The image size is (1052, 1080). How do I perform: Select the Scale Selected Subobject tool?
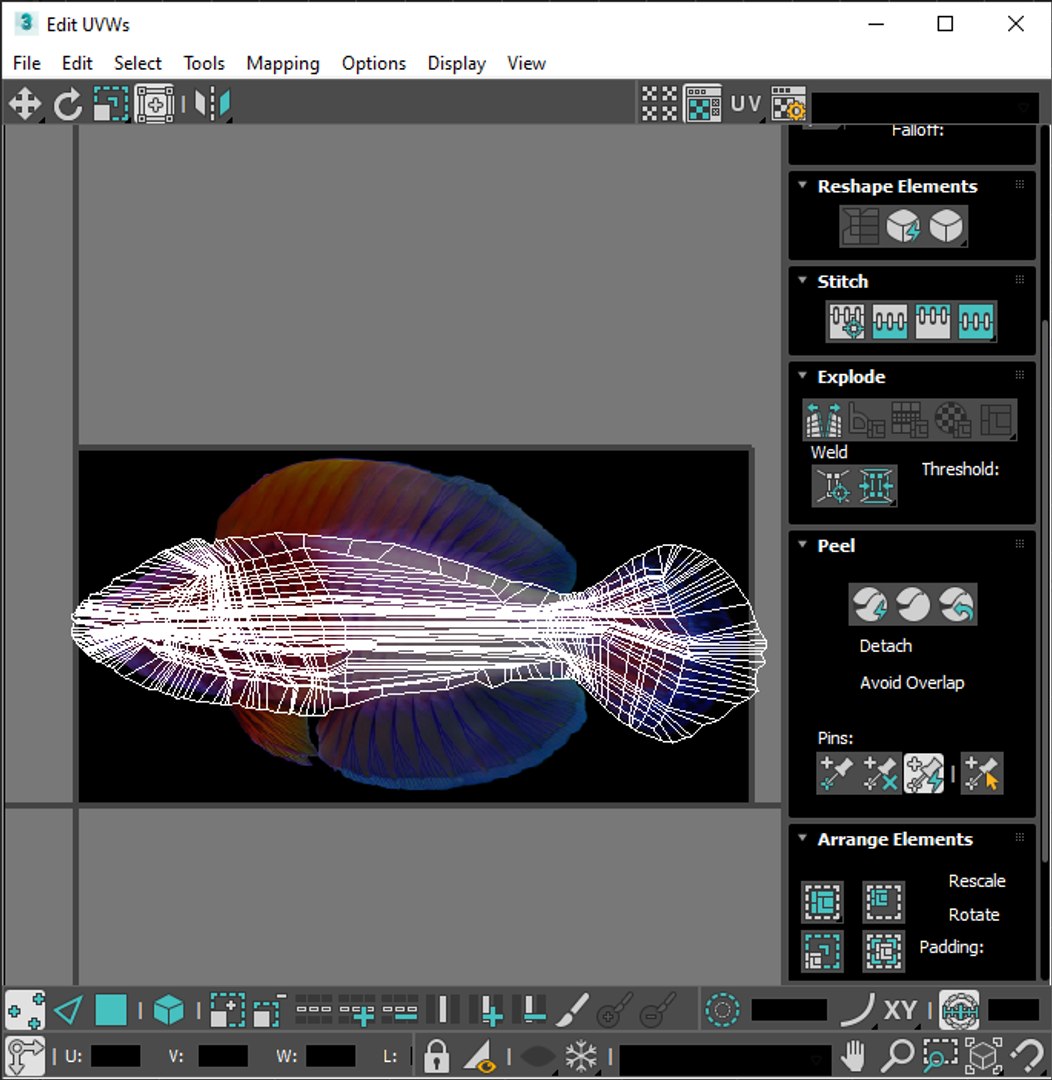[111, 105]
